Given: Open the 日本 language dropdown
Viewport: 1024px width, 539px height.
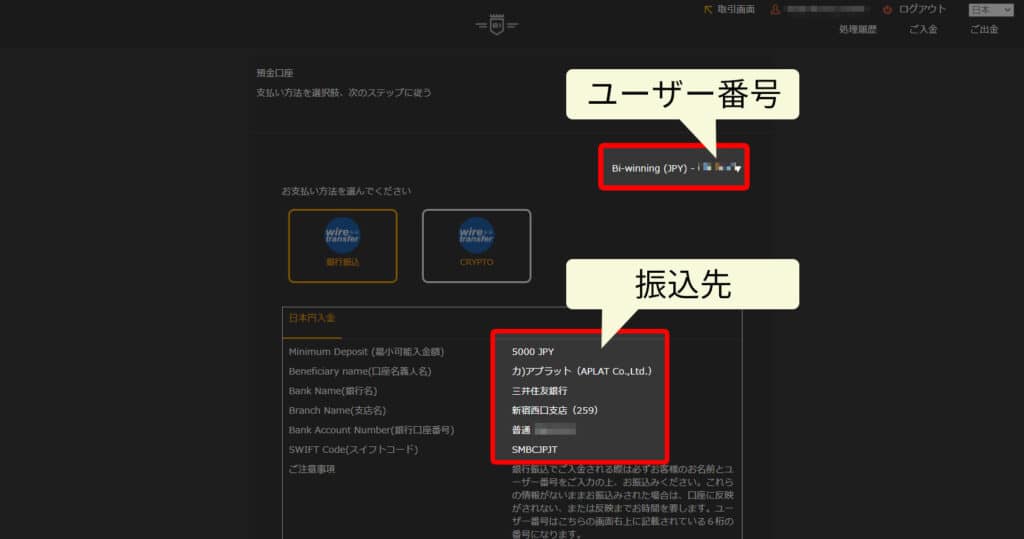Looking at the screenshot, I should tap(990, 10).
